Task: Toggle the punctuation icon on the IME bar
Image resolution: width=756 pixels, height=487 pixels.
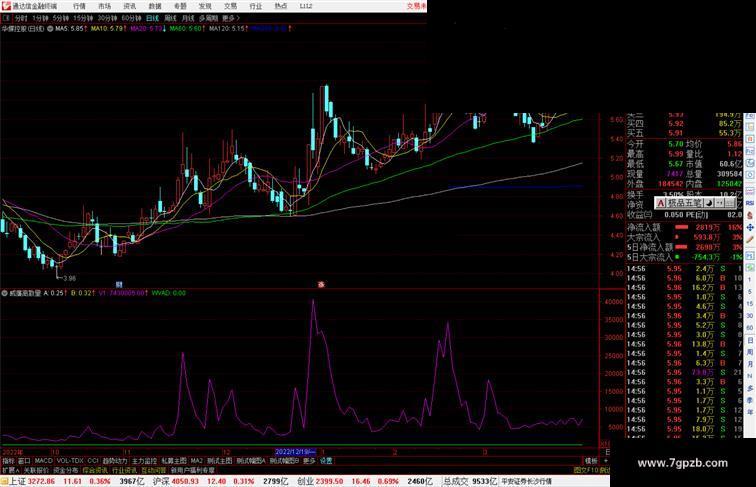Action: (719, 203)
